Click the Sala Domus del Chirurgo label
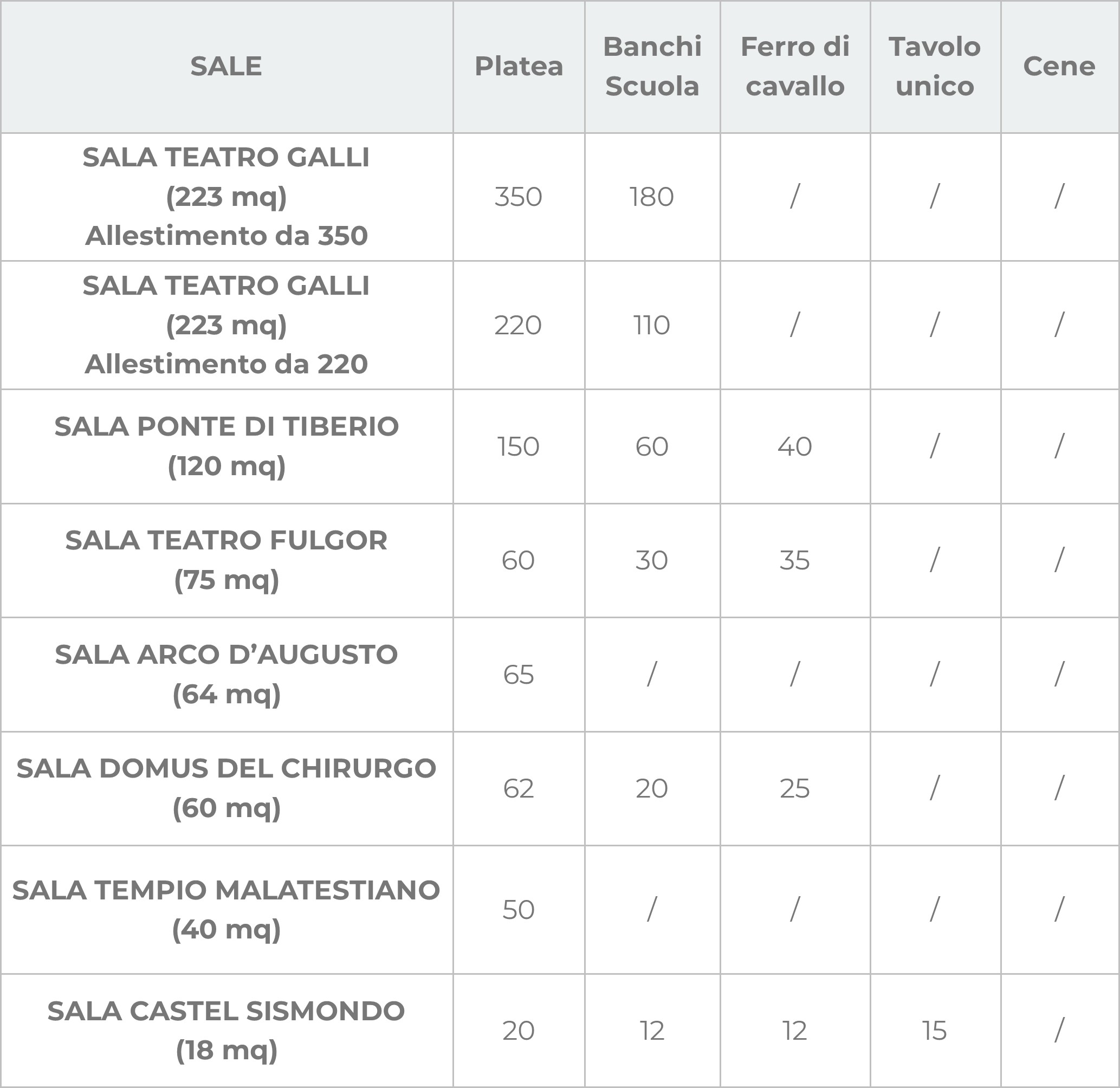This screenshot has width=1120, height=1088. click(x=226, y=788)
